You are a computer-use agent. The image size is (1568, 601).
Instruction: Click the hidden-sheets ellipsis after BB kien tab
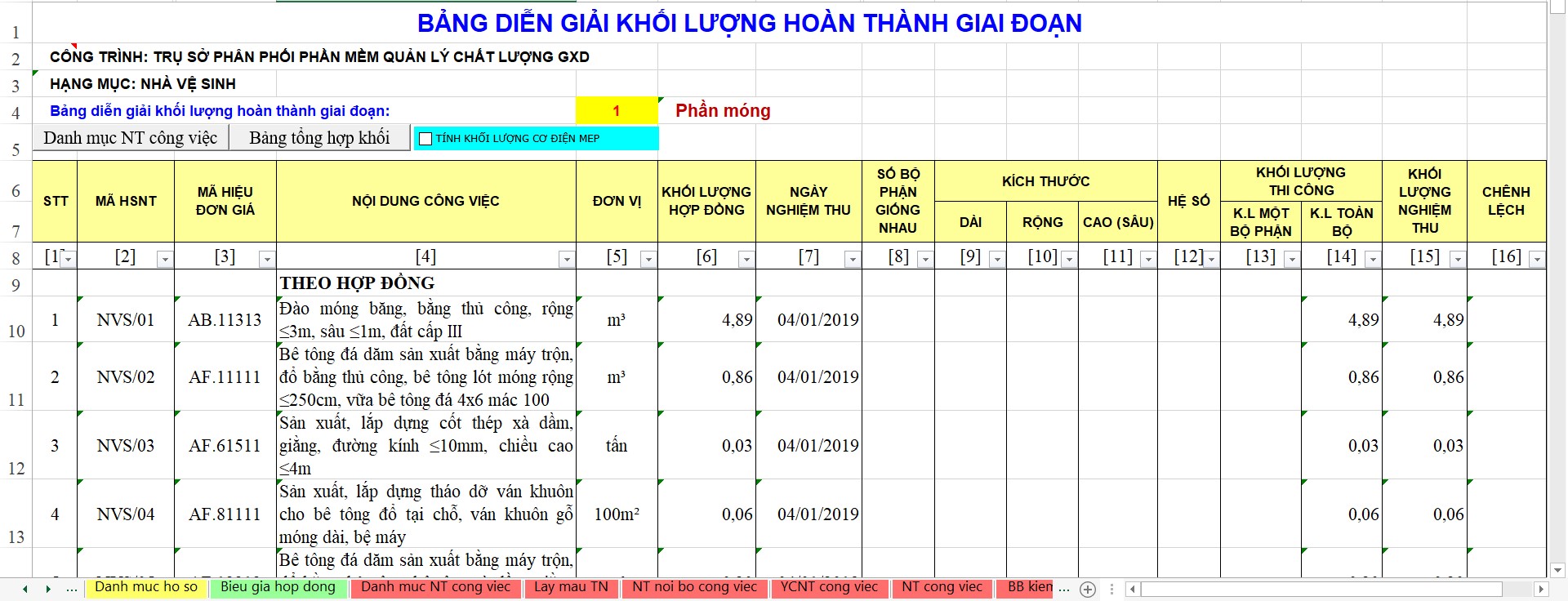[x=1064, y=588]
